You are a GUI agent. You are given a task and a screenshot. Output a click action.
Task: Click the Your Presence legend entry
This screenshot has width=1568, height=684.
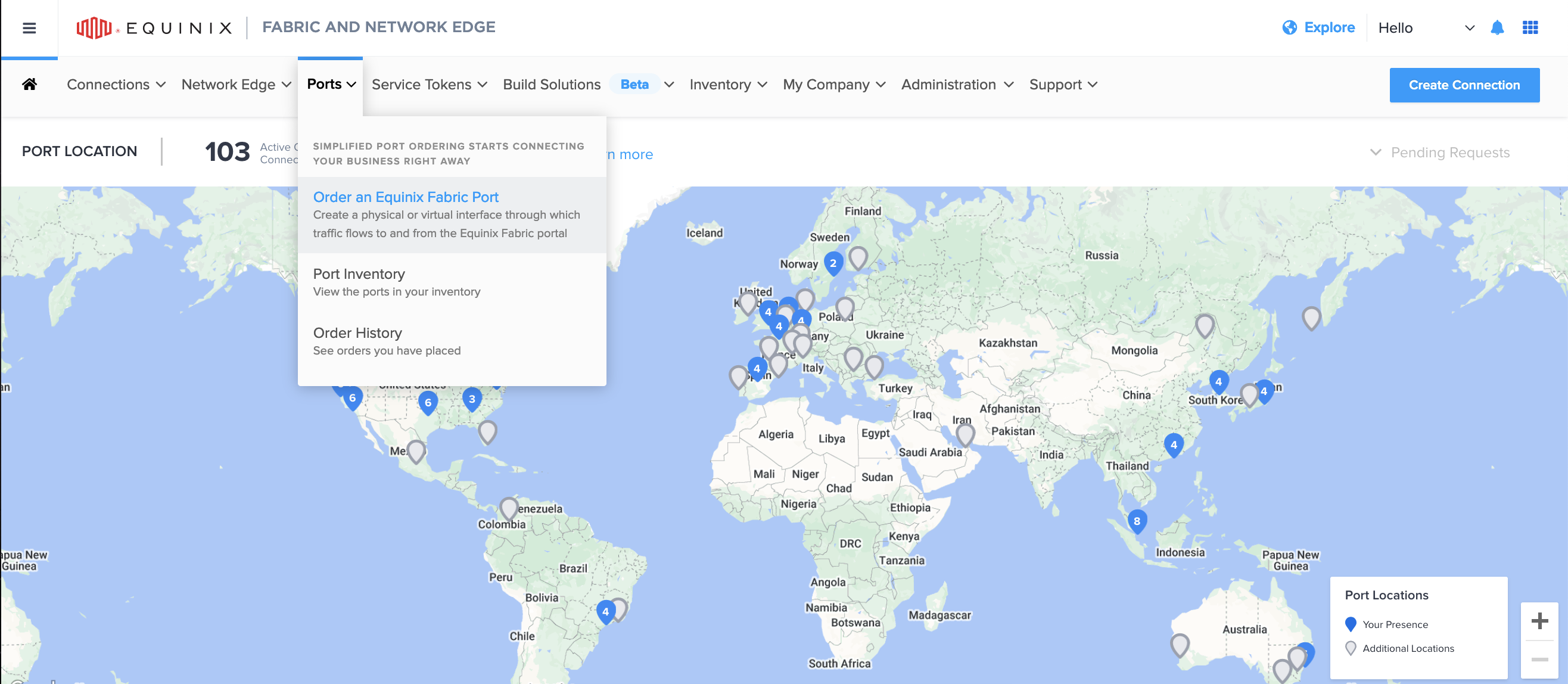click(1386, 624)
